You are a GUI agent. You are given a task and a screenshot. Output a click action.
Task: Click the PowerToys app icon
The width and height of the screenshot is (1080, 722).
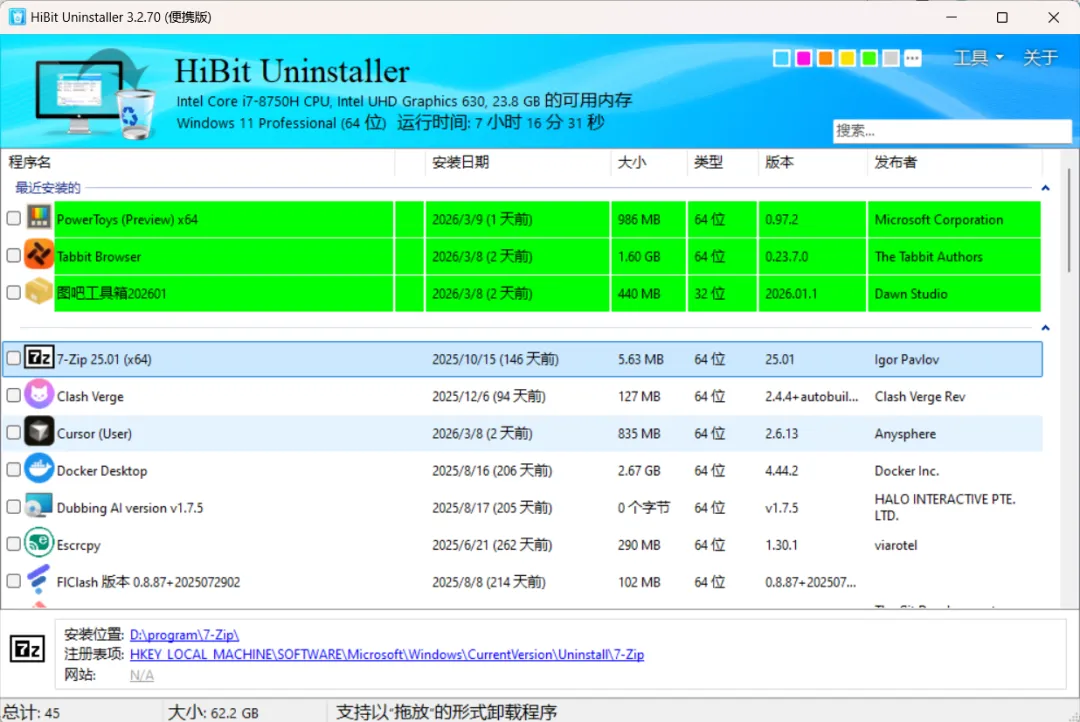(39, 218)
